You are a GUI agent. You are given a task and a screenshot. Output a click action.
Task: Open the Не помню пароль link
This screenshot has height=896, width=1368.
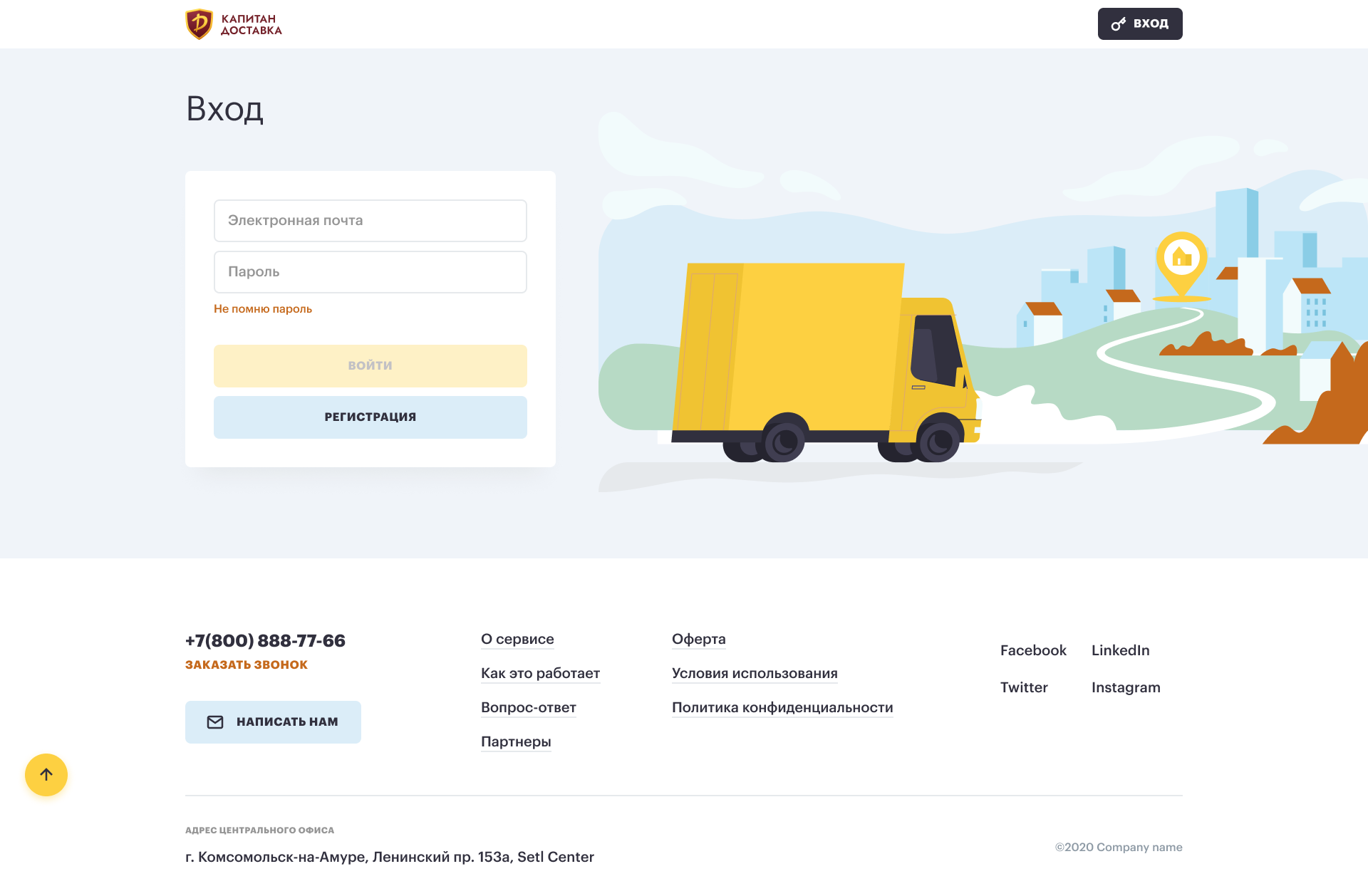point(263,309)
